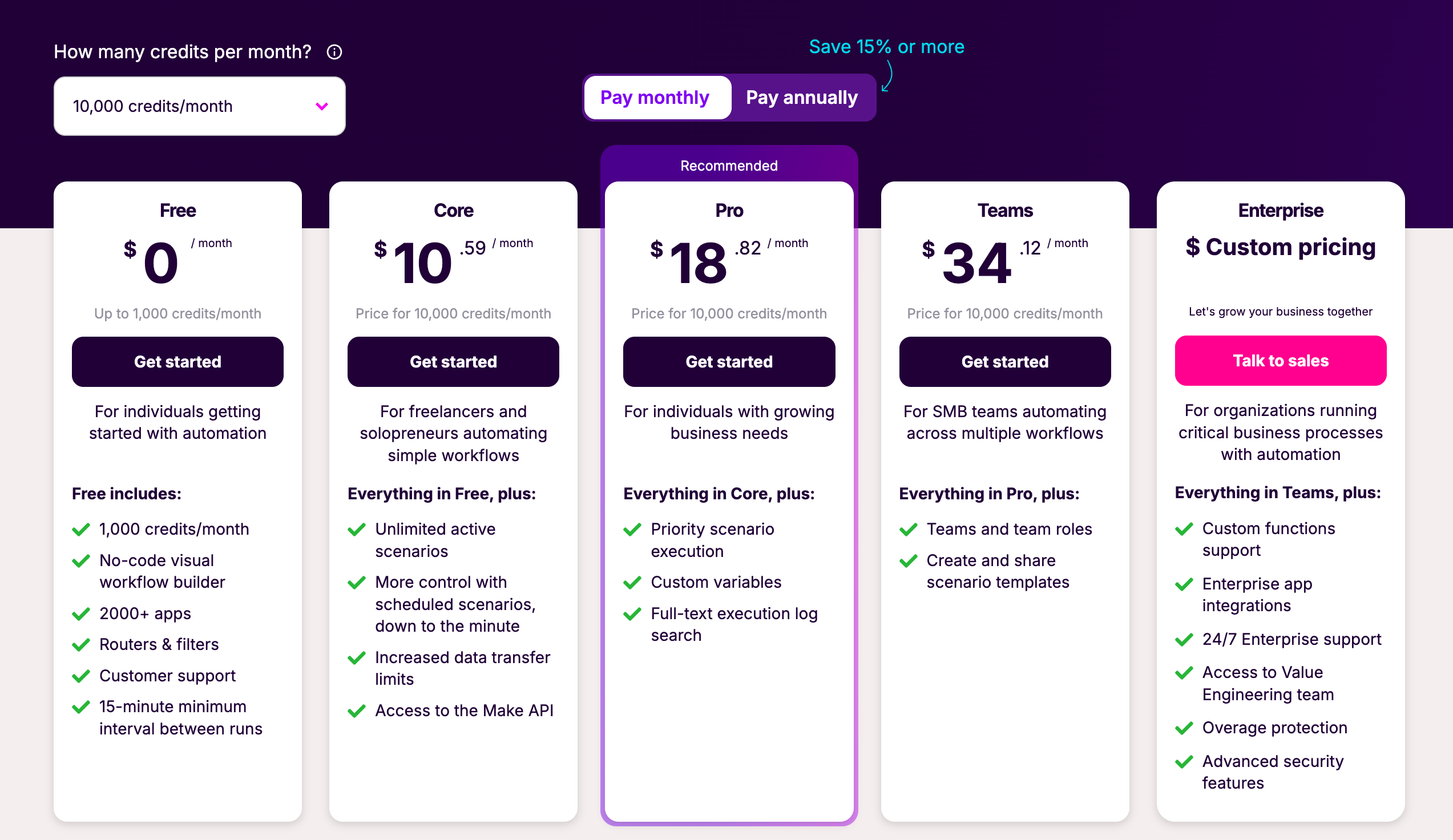Click the checkmark beside Advanced security features

(1184, 762)
